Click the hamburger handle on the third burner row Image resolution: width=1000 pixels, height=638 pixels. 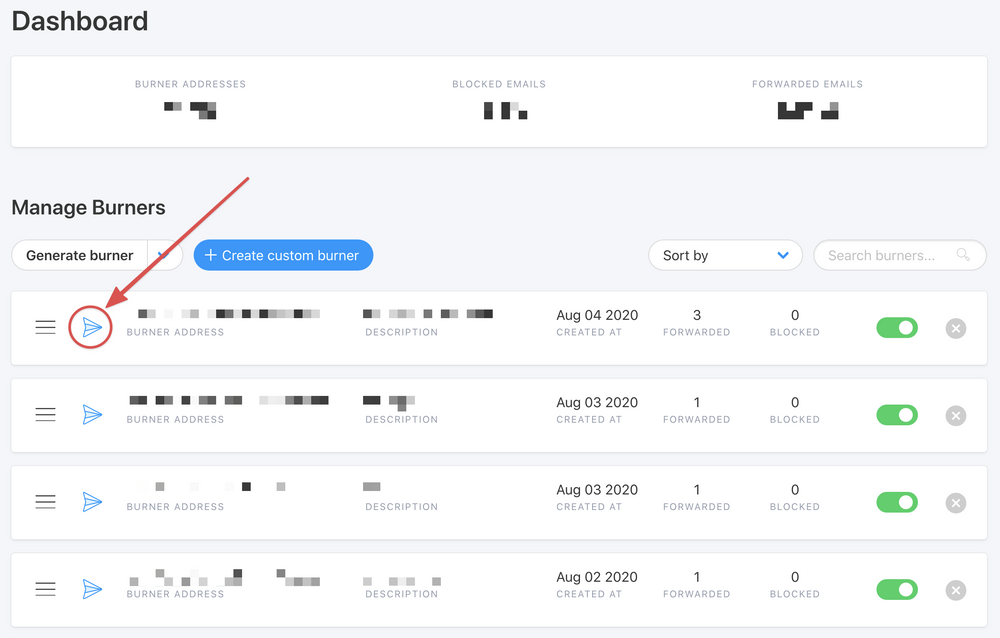45,502
